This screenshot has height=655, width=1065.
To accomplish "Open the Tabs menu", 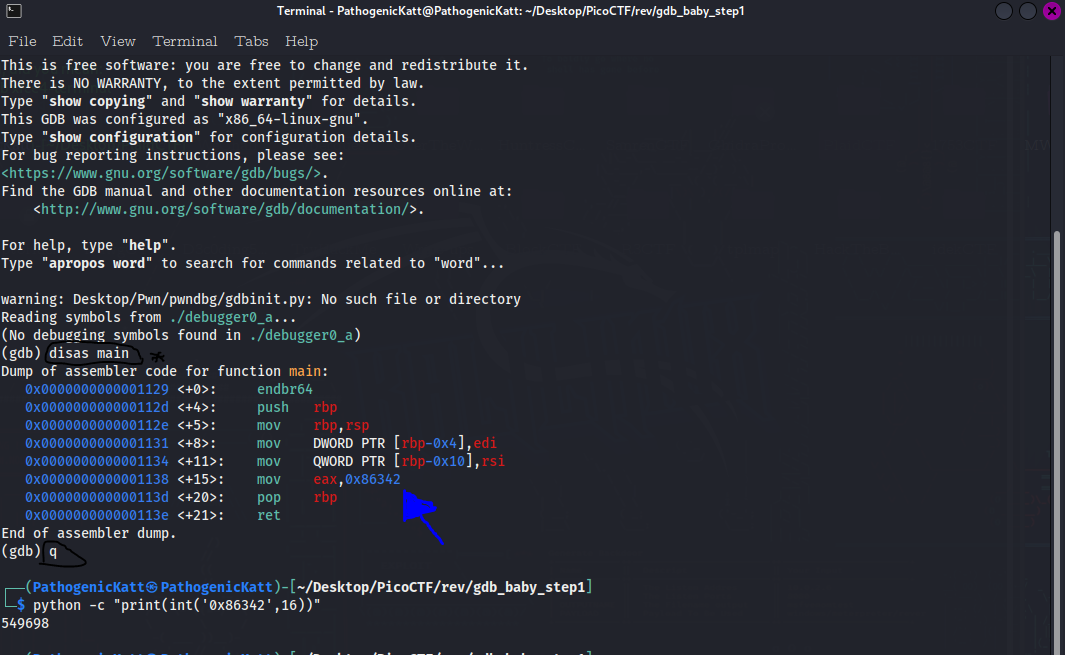I will click(x=251, y=41).
